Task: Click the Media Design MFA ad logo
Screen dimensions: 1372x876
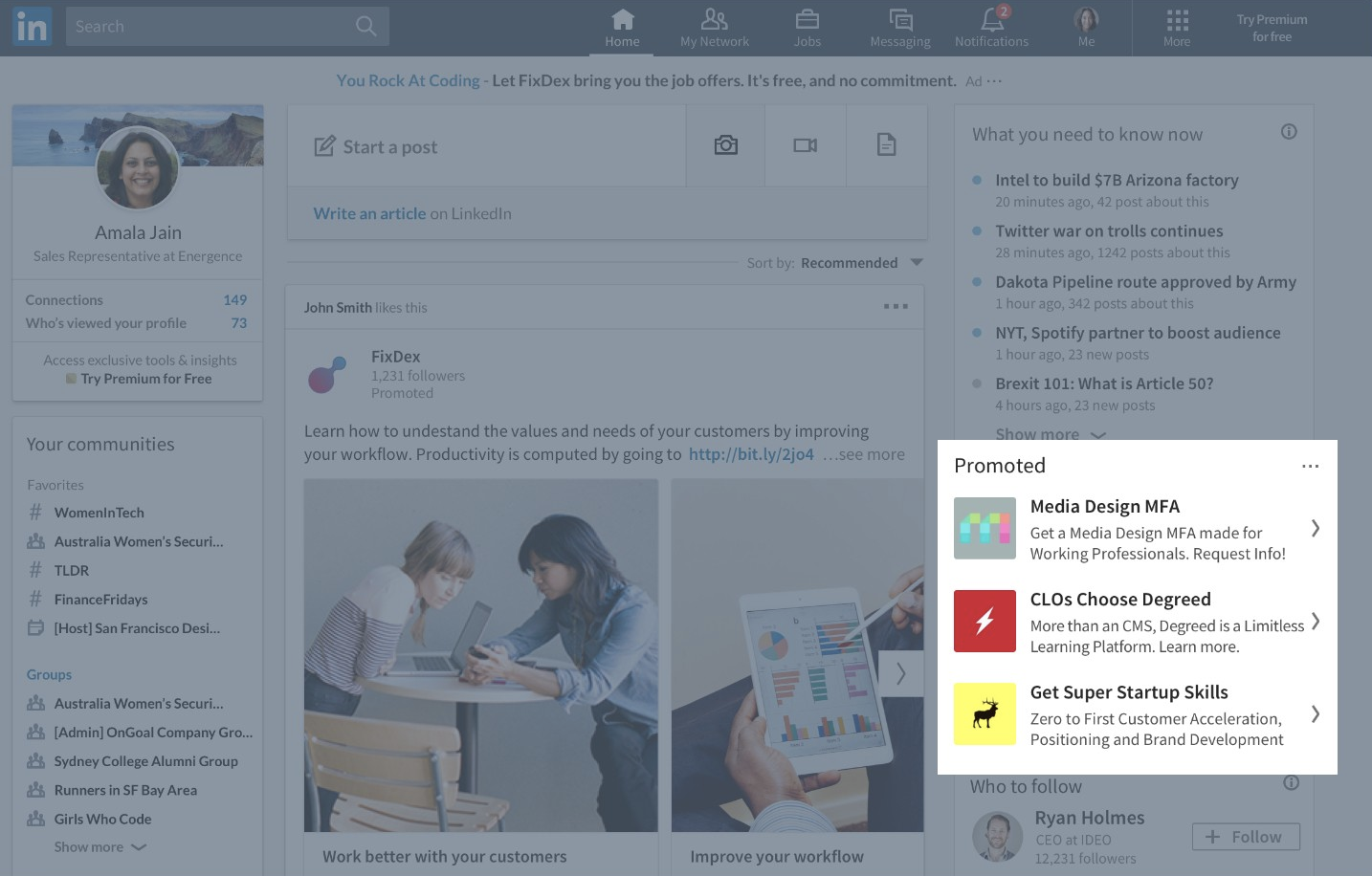Action: [985, 528]
